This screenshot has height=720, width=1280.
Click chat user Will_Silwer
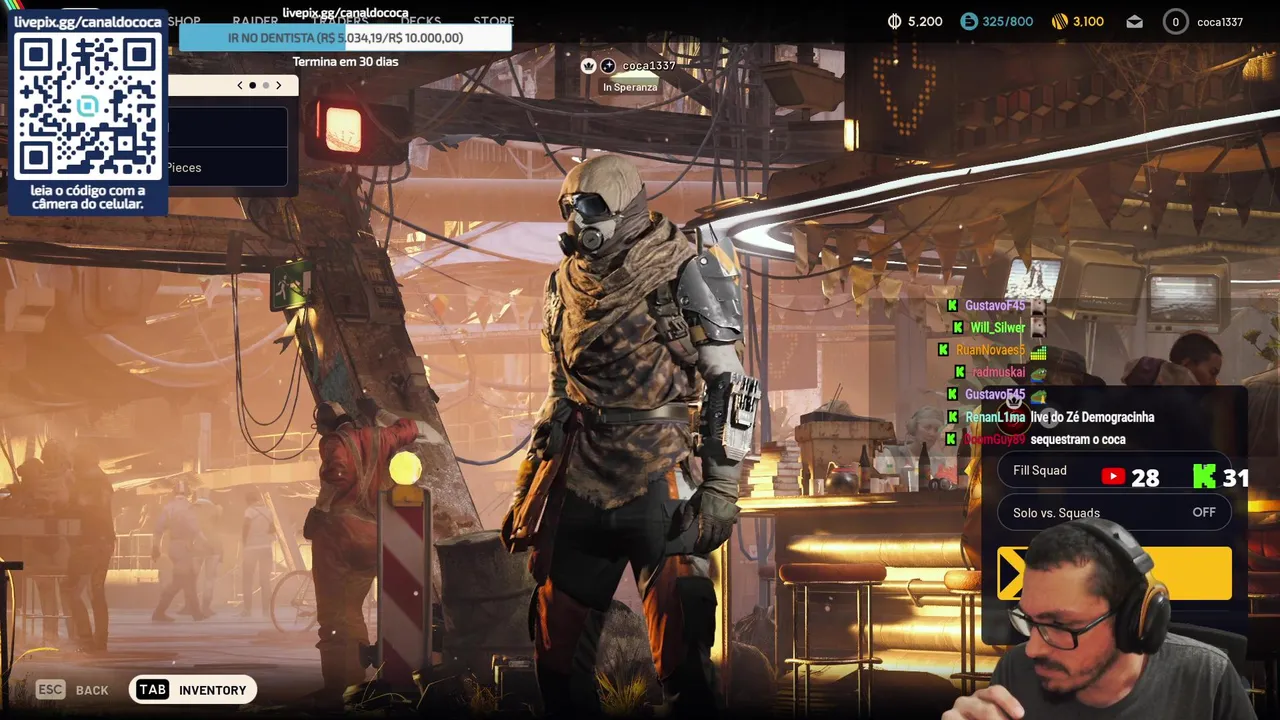click(997, 327)
